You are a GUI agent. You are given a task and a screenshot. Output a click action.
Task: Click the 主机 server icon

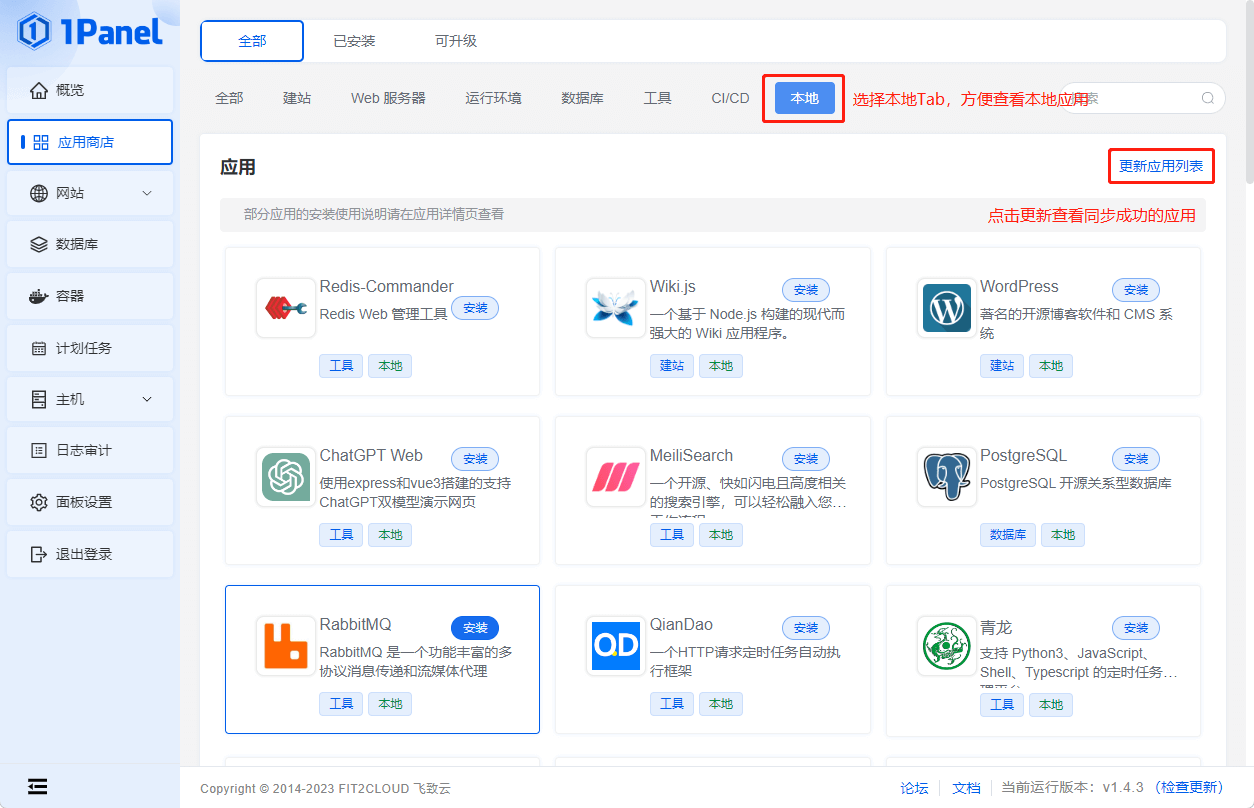coord(39,399)
